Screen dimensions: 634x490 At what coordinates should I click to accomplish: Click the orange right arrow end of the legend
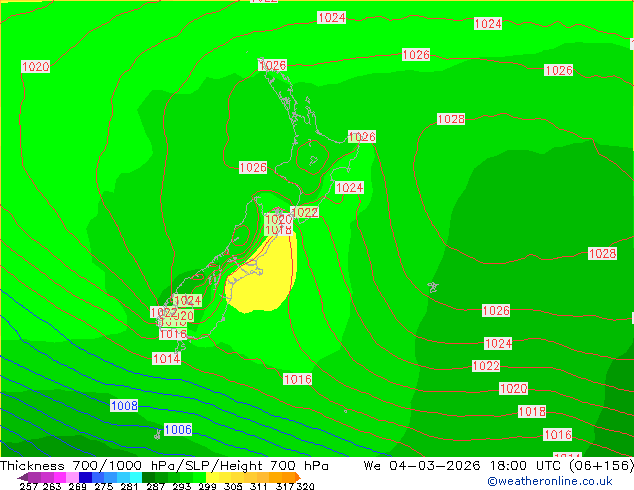[298, 477]
